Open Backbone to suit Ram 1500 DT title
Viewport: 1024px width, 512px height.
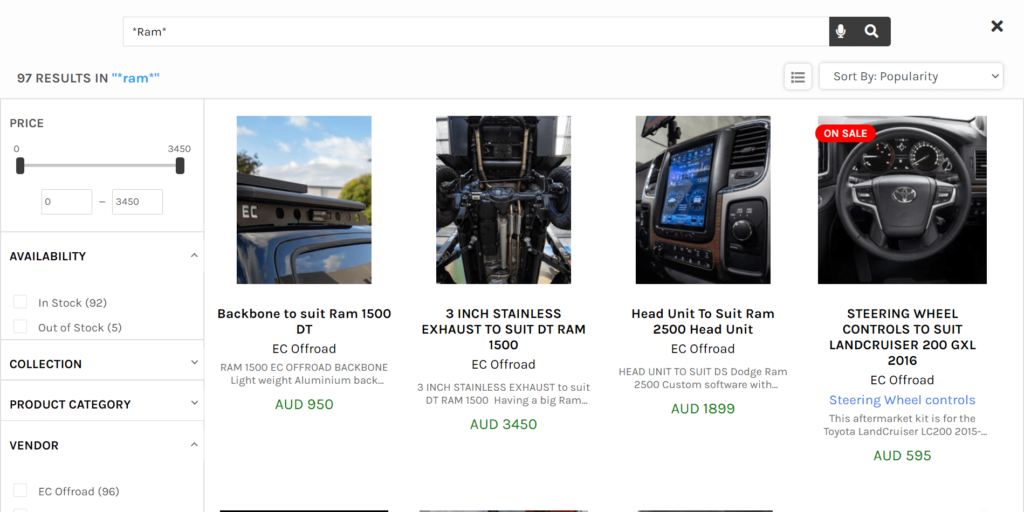304,321
